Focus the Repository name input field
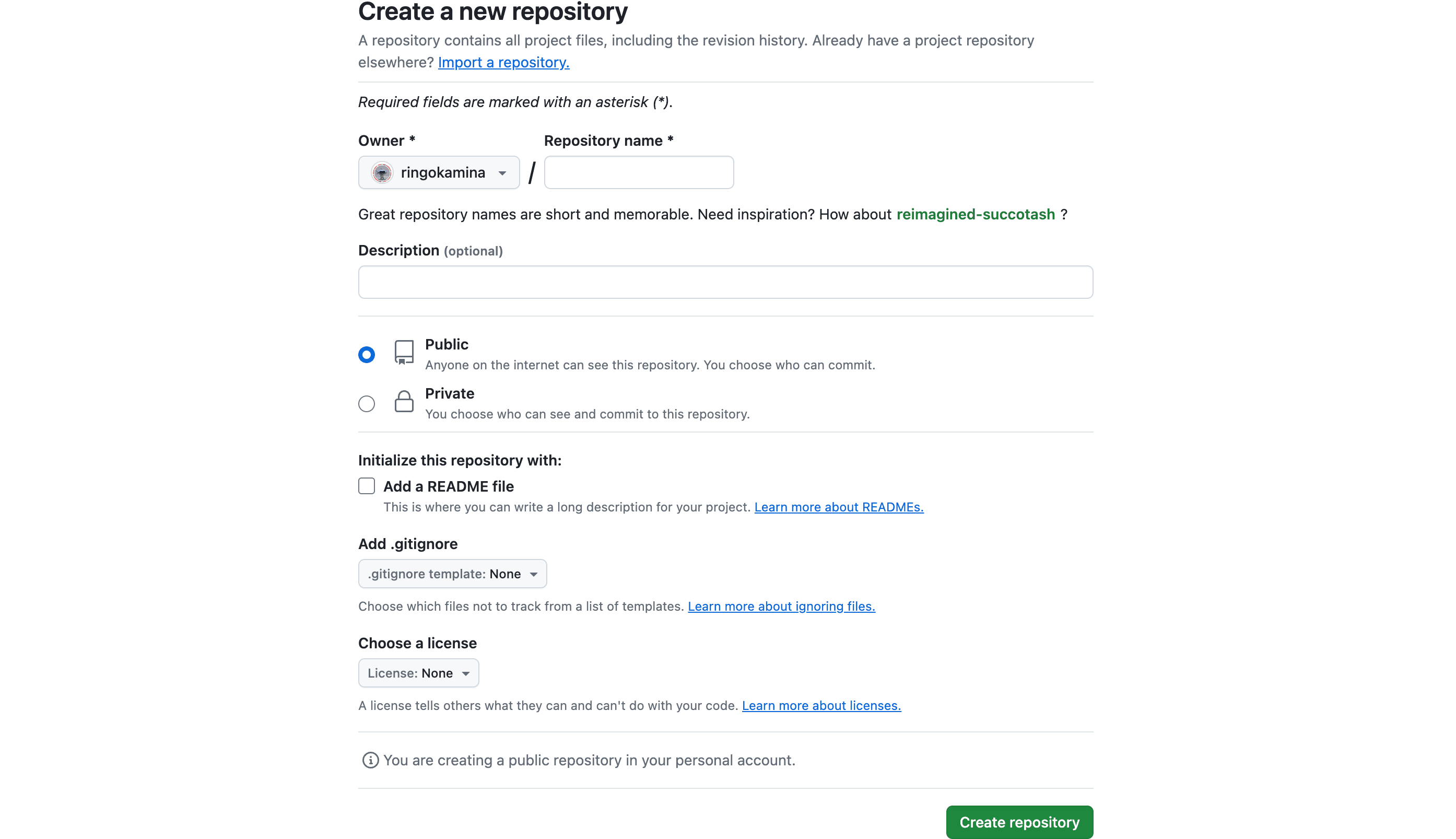This screenshot has width=1456, height=839. 639,172
